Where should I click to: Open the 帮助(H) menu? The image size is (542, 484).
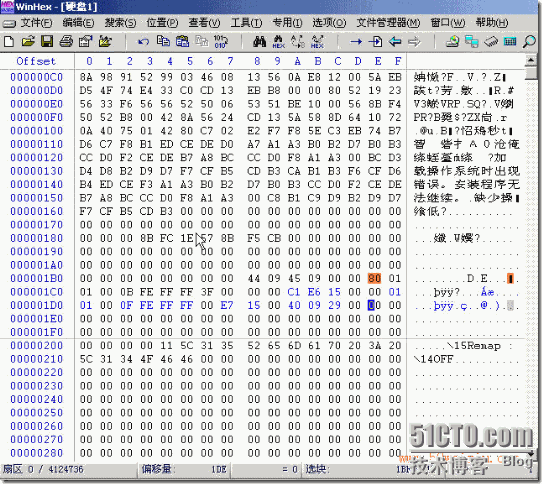point(492,23)
